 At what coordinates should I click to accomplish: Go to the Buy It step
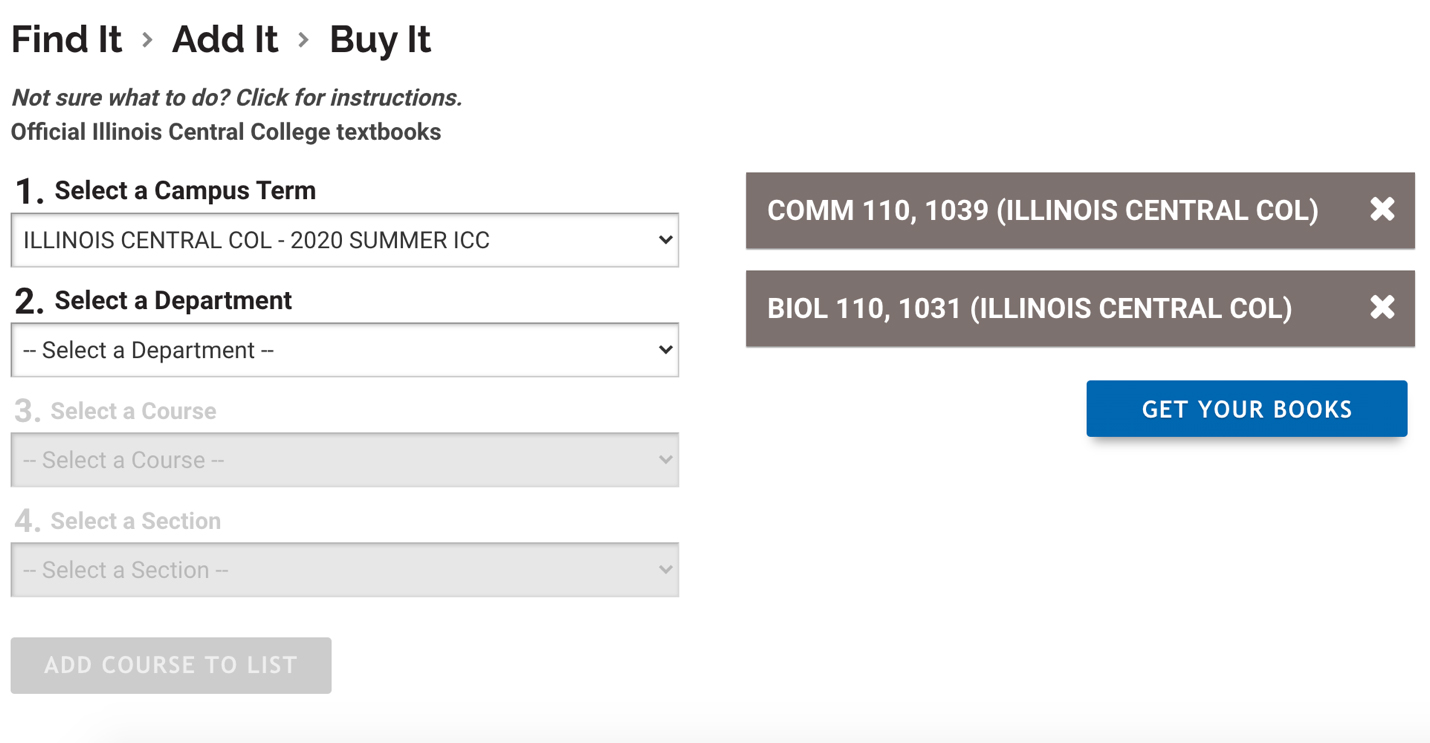[x=380, y=40]
